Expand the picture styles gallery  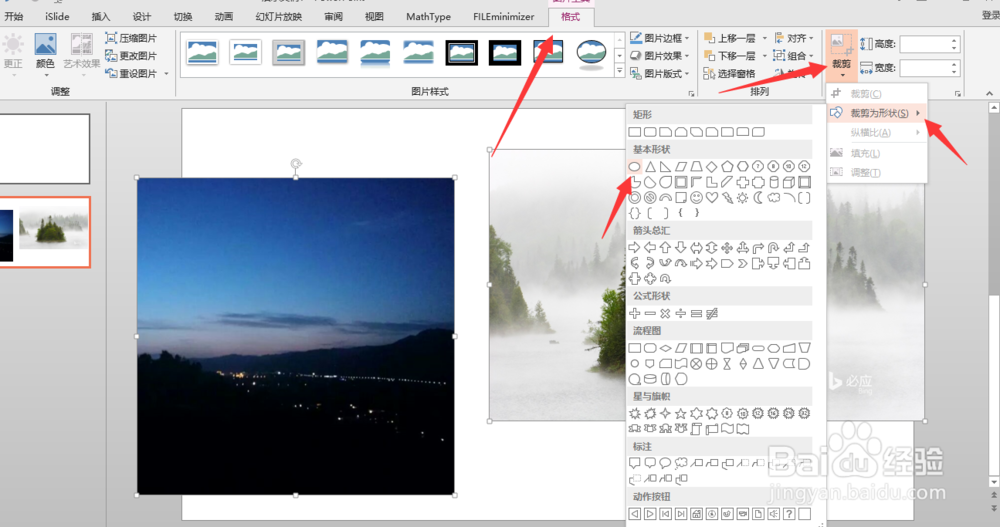(x=619, y=72)
